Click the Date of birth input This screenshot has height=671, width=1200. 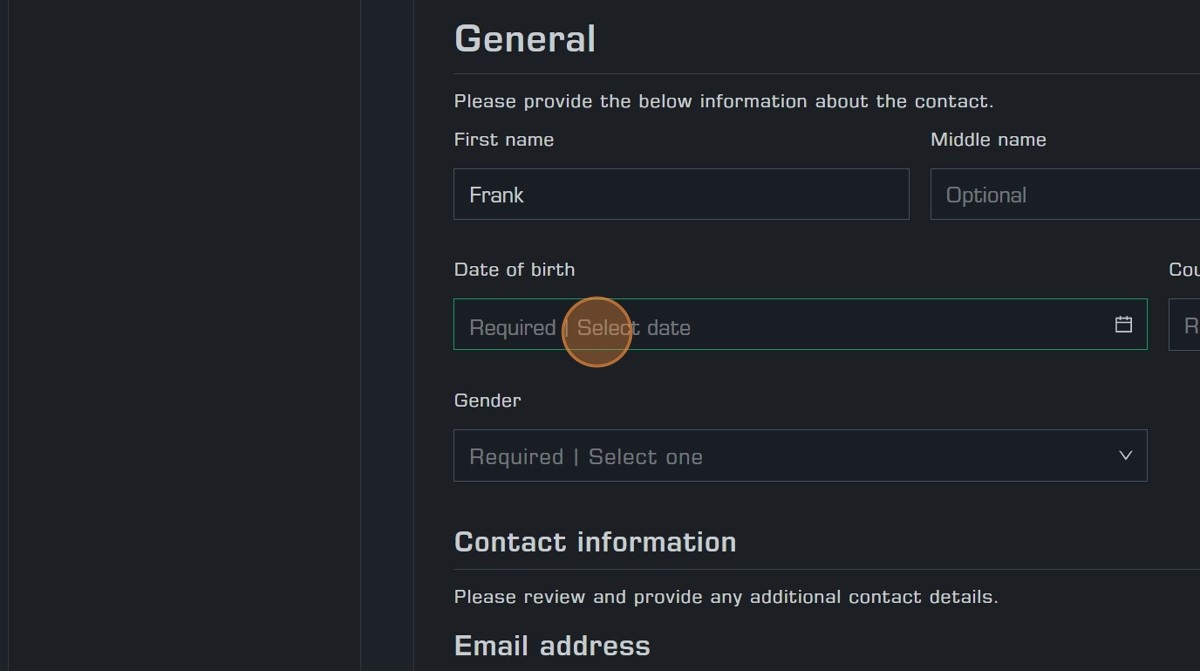(800, 324)
